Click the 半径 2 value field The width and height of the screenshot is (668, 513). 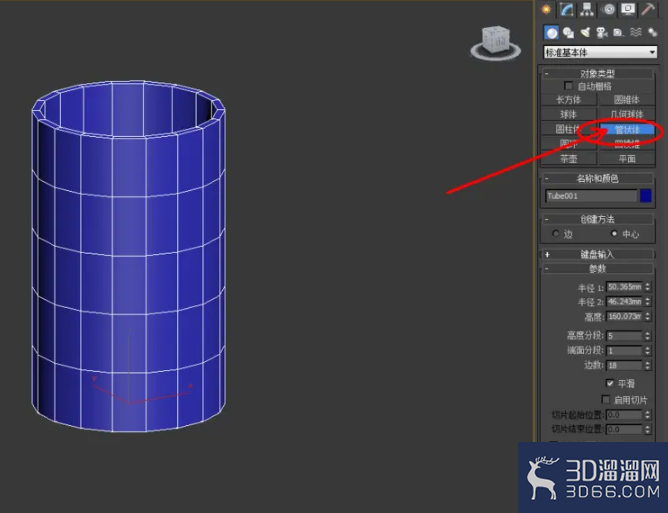click(x=624, y=302)
